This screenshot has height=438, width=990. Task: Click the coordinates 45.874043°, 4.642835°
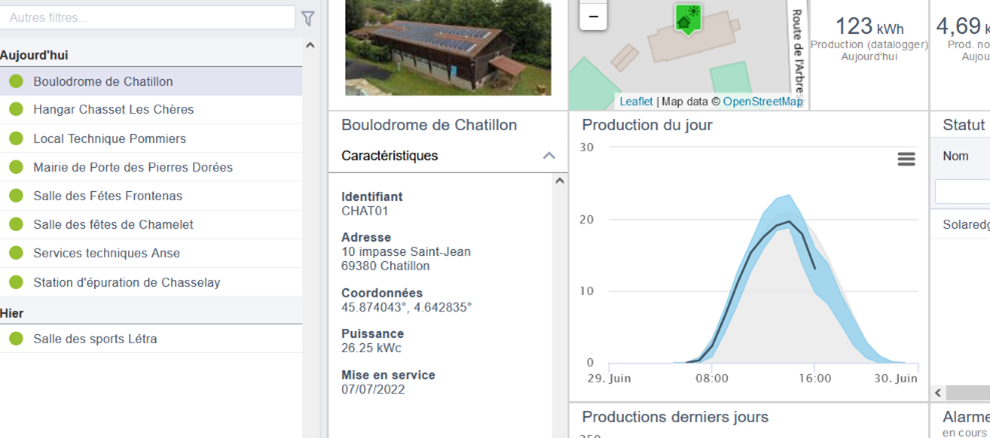407,307
